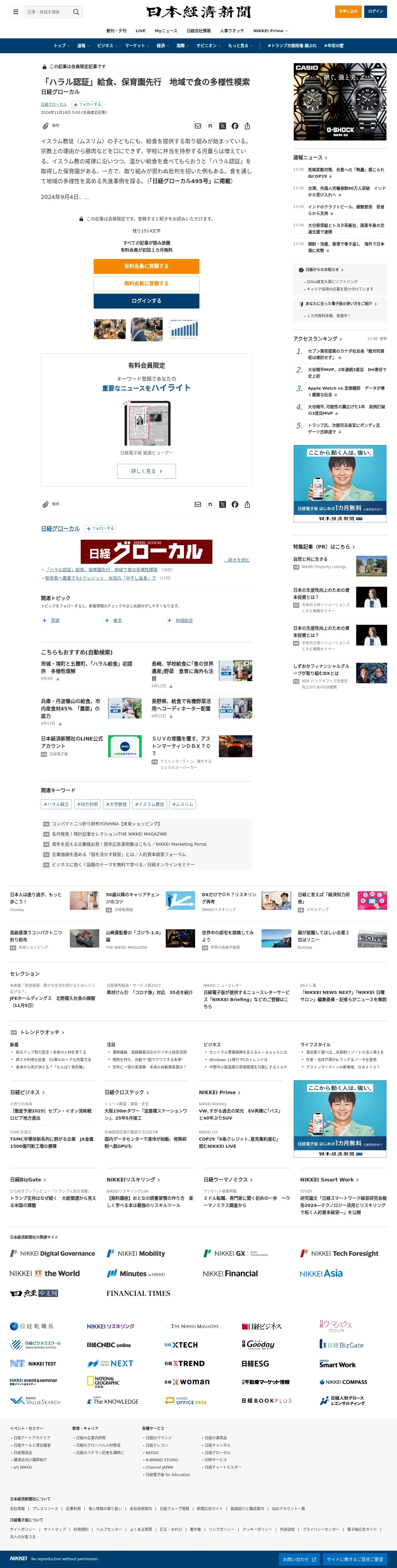
Task: Open the NIKKEI COMPASS logo link
Action: tap(344, 1382)
